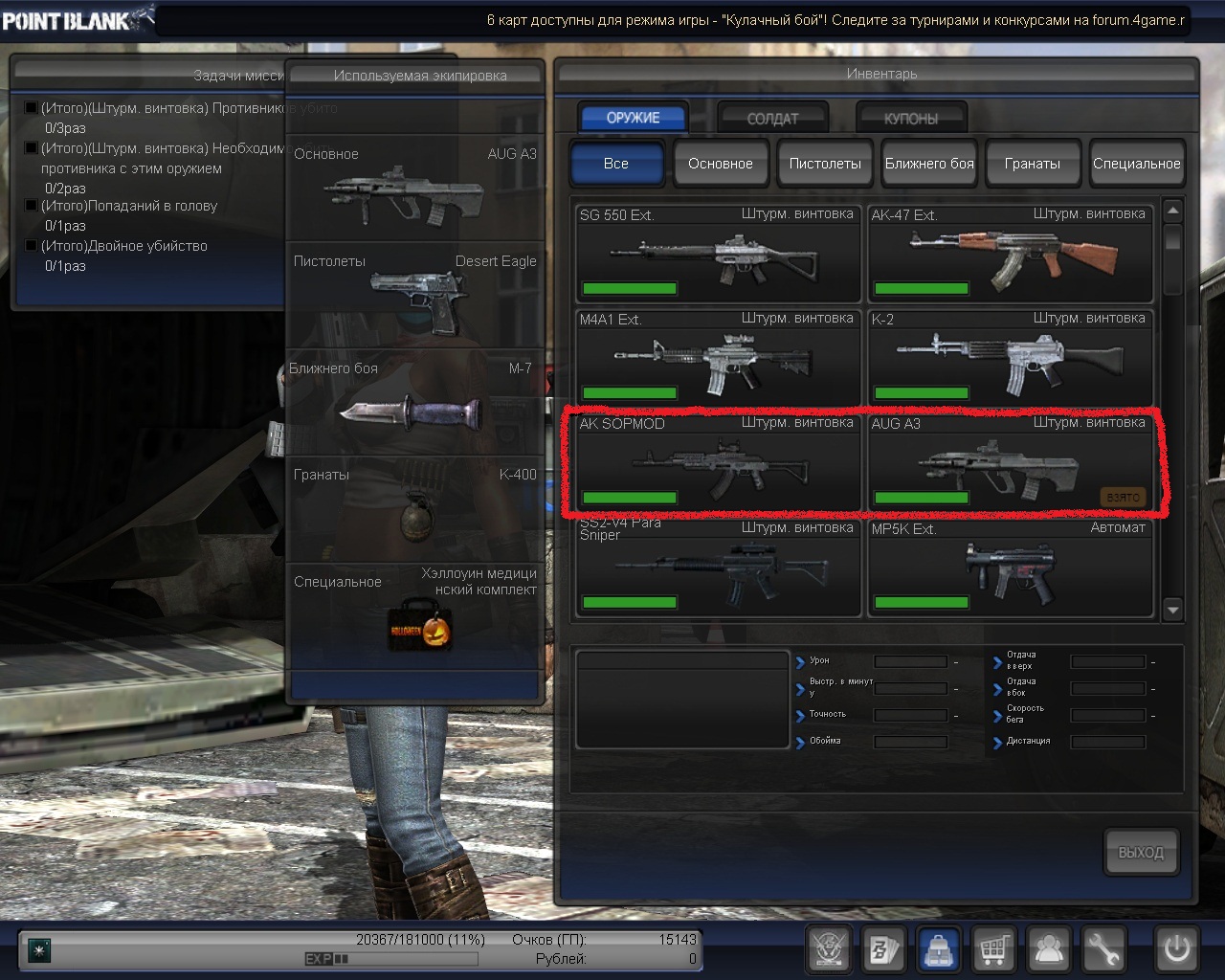Click the 'ВЗЯТО' badge on AUG A3
This screenshot has height=980, width=1225.
coord(1124,498)
